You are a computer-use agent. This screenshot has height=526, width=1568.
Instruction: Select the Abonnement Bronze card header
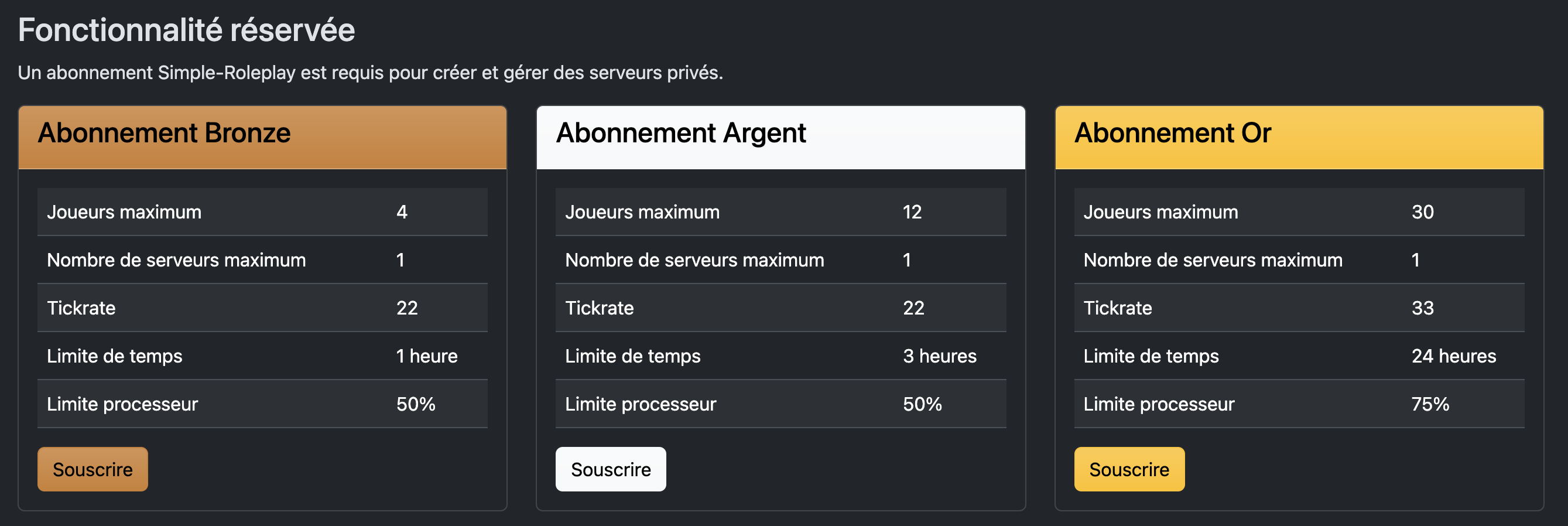point(262,138)
